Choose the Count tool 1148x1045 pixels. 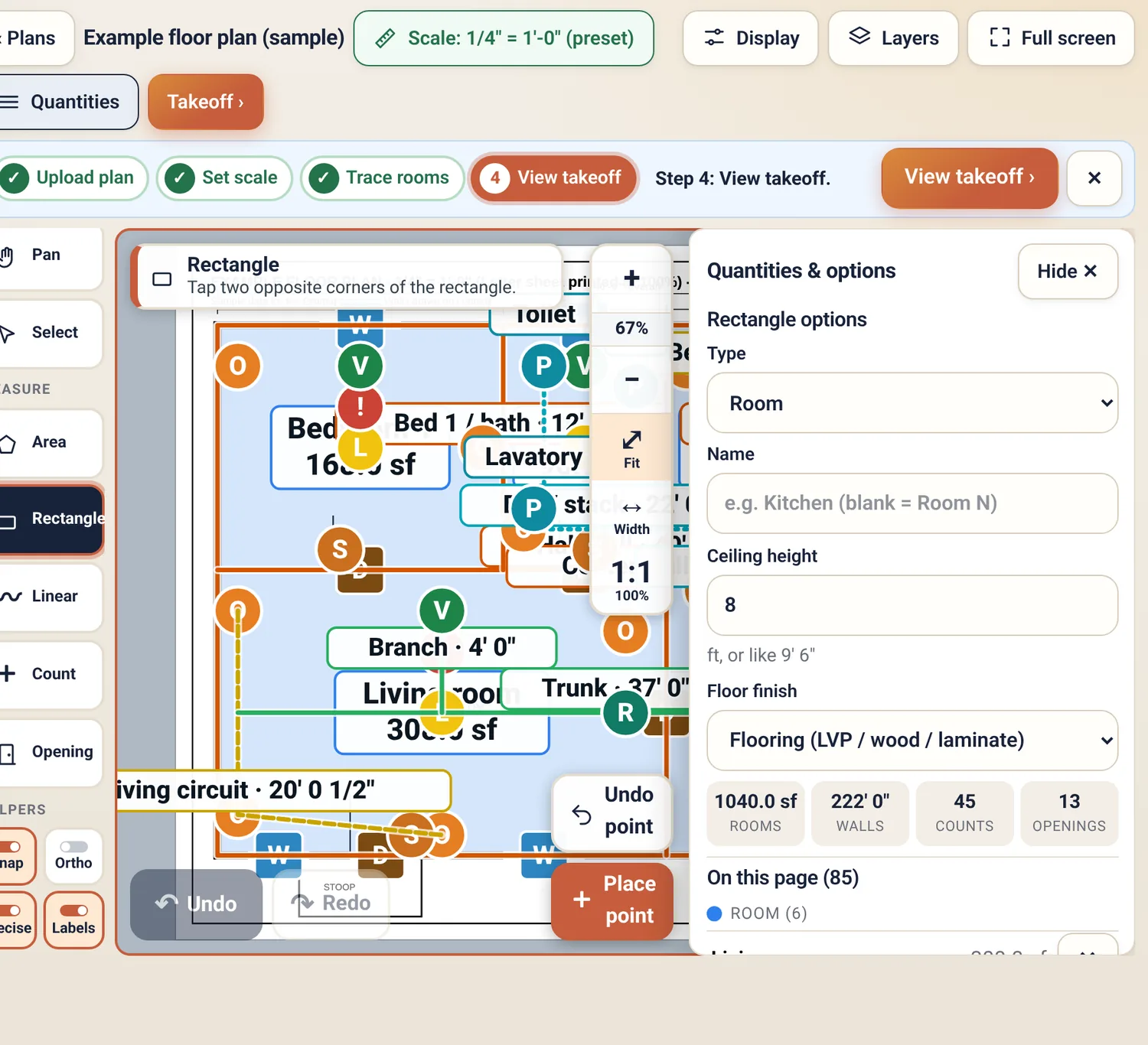(x=49, y=675)
